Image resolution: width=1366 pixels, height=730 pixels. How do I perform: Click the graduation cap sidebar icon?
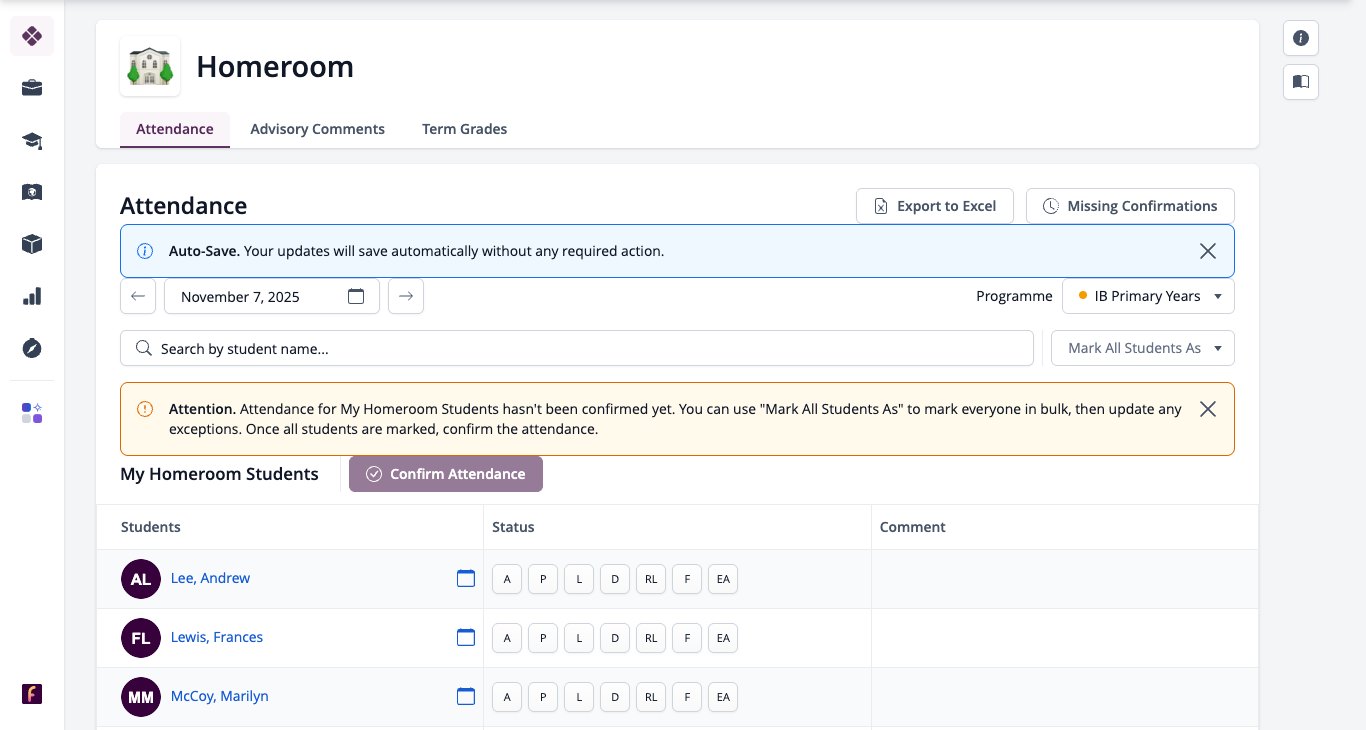point(32,140)
